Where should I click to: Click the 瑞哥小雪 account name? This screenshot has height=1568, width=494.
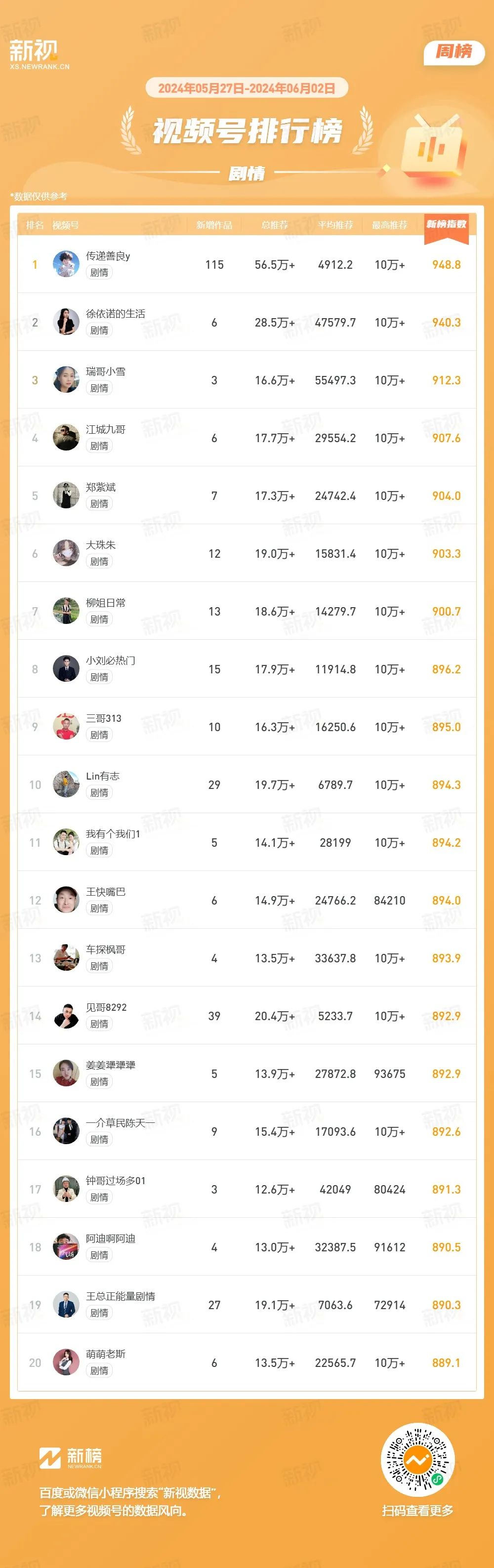[106, 371]
